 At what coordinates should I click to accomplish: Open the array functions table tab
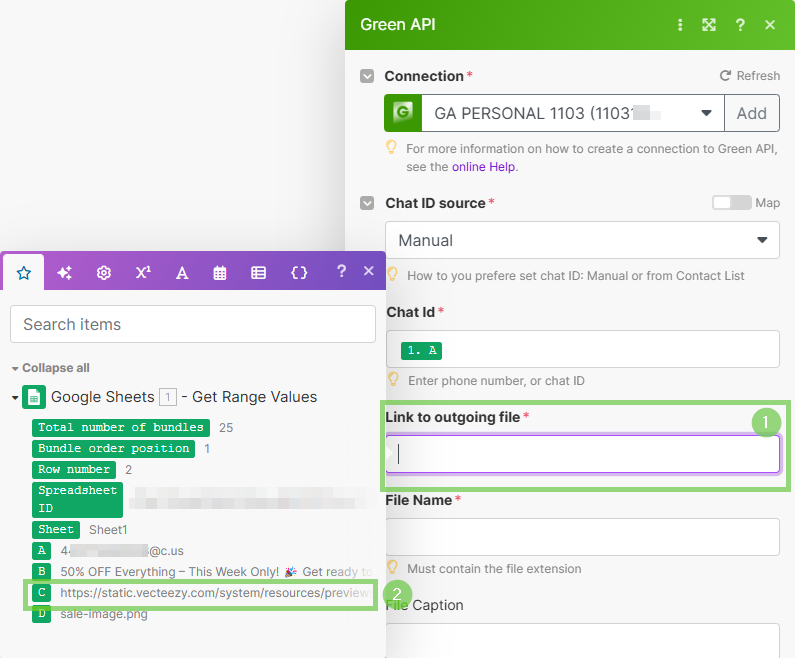tap(258, 272)
